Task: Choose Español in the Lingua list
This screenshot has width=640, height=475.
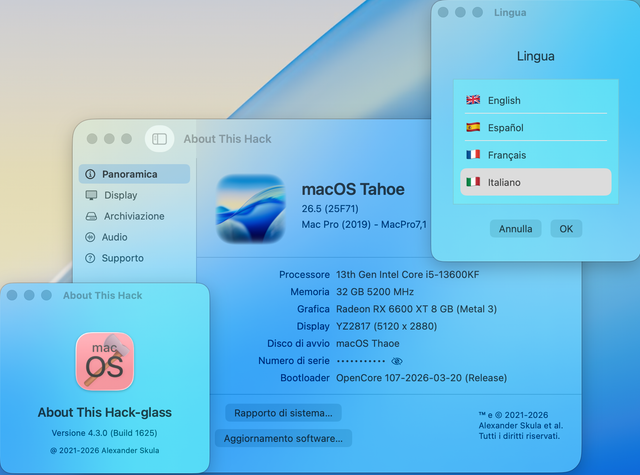Action: [536, 128]
